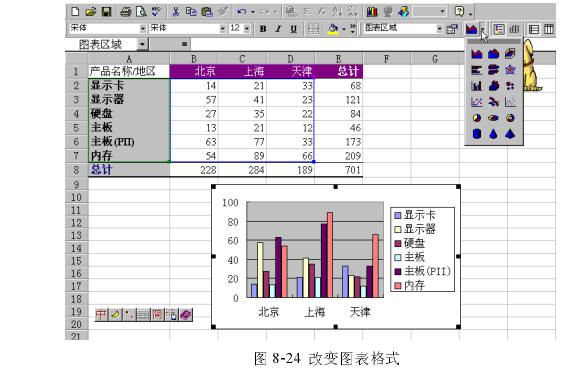The image size is (561, 369).
Task: Set series By Row on chart toolbar
Action: pyautogui.click(x=534, y=29)
